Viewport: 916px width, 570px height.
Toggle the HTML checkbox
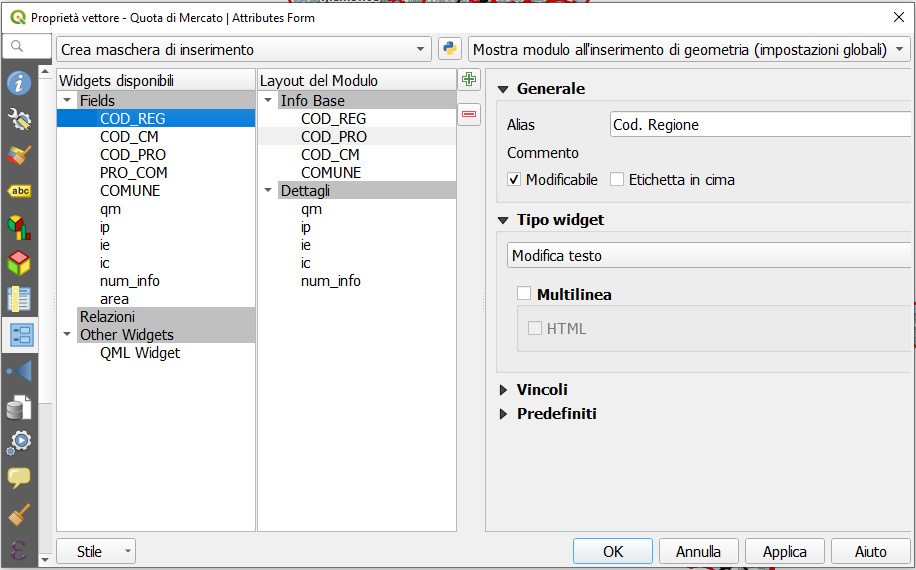(x=535, y=328)
